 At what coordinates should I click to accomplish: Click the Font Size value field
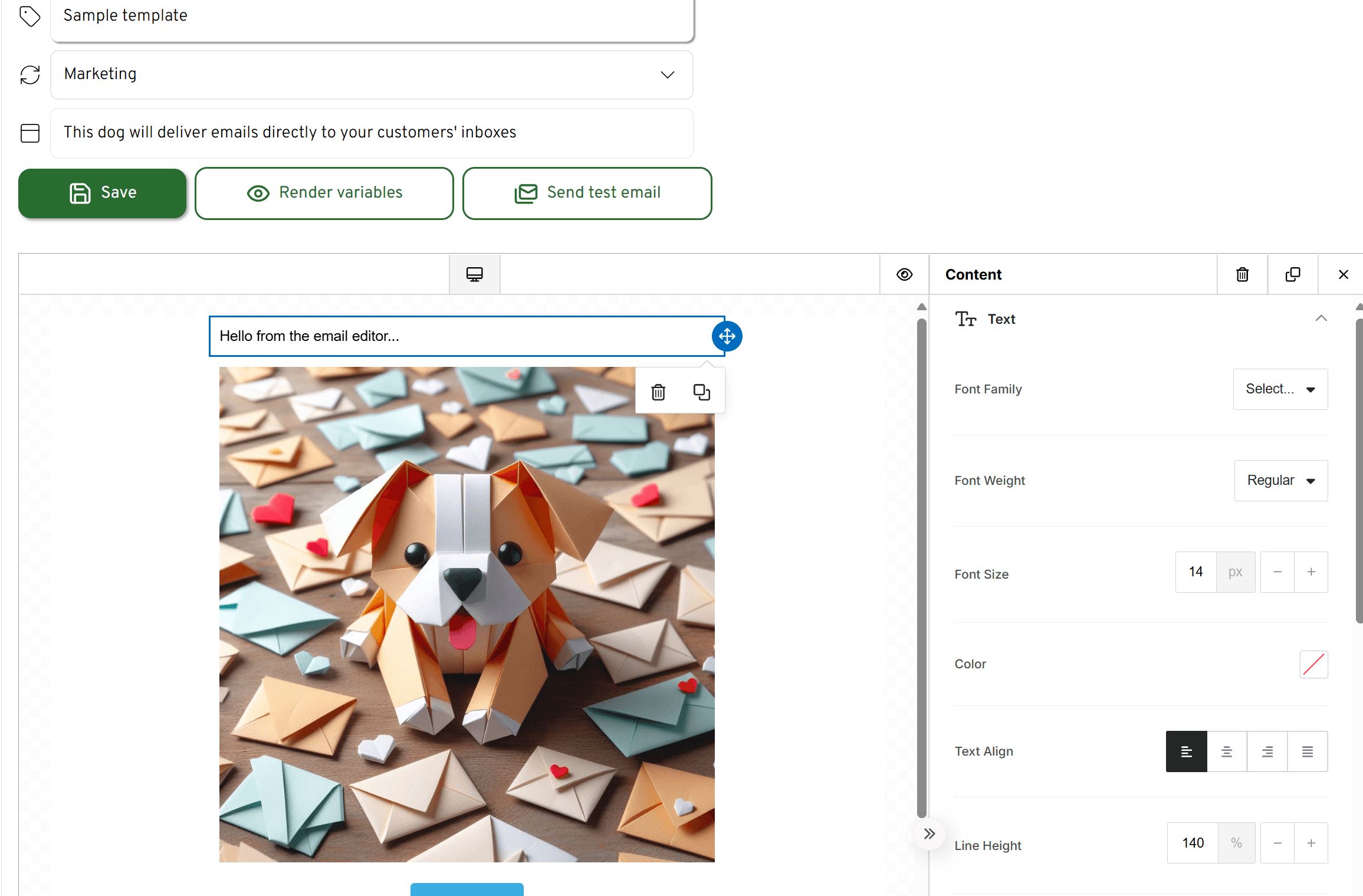pos(1196,572)
